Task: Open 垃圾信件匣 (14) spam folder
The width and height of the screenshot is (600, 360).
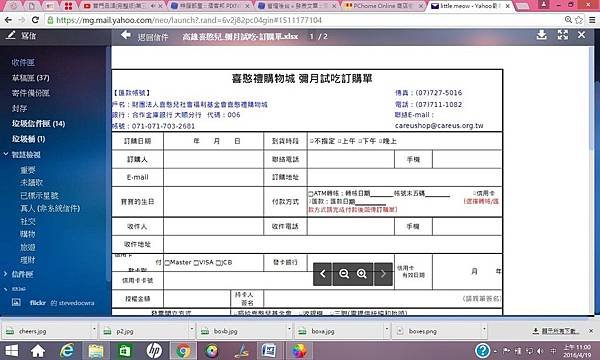Action: (38, 124)
